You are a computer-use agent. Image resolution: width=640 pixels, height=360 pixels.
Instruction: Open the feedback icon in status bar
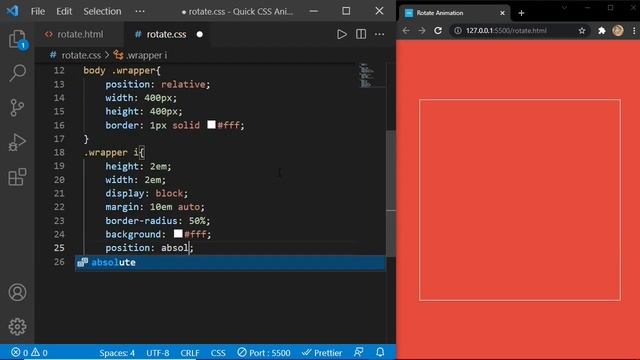359,352
